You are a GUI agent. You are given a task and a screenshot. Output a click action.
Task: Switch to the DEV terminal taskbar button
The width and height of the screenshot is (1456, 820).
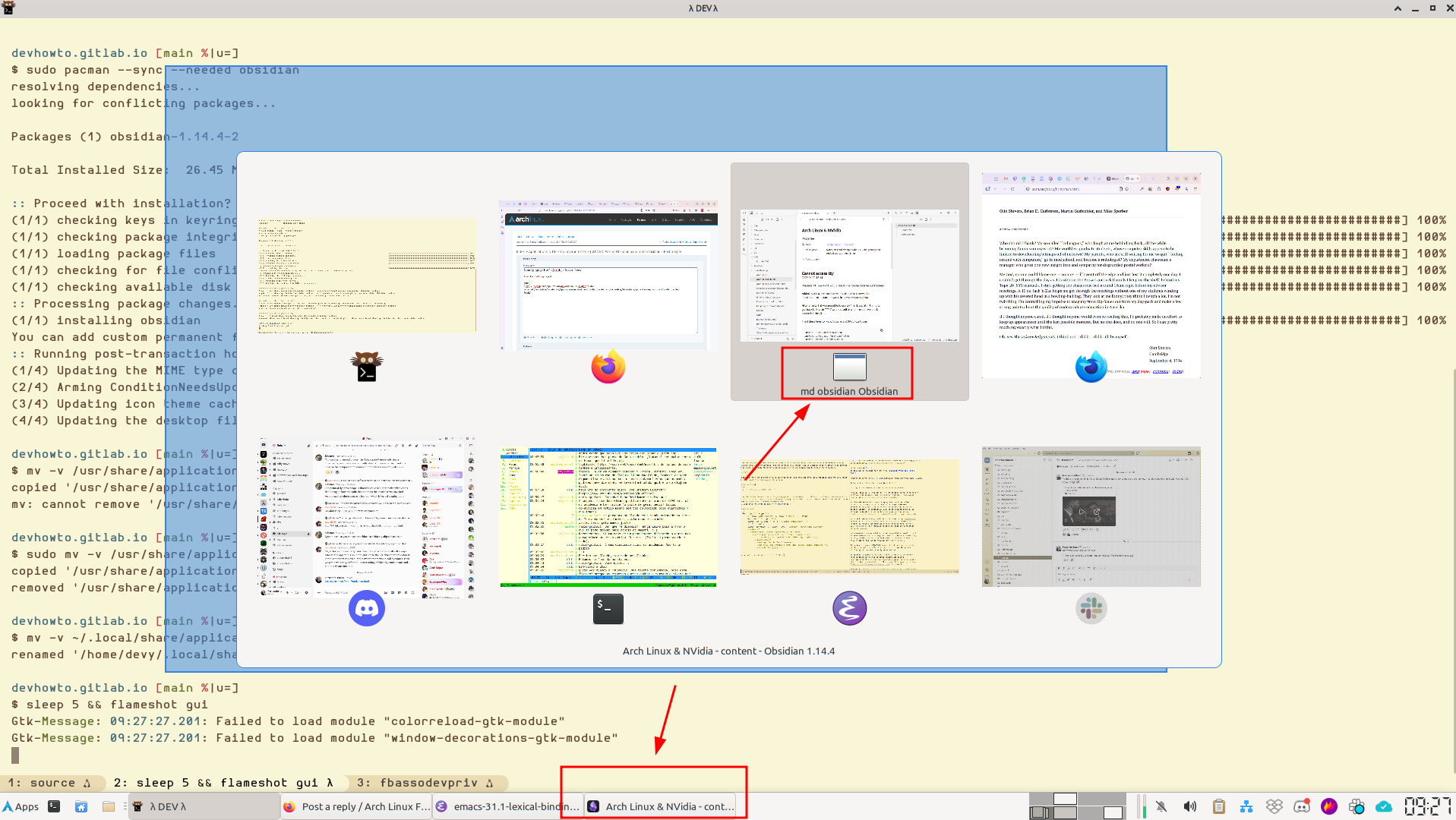point(204,806)
